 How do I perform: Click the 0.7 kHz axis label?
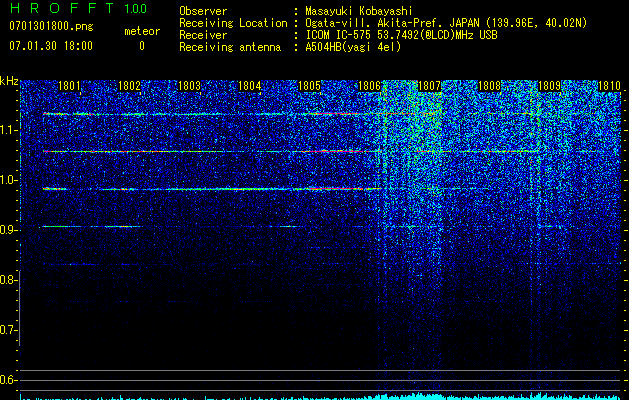point(9,330)
